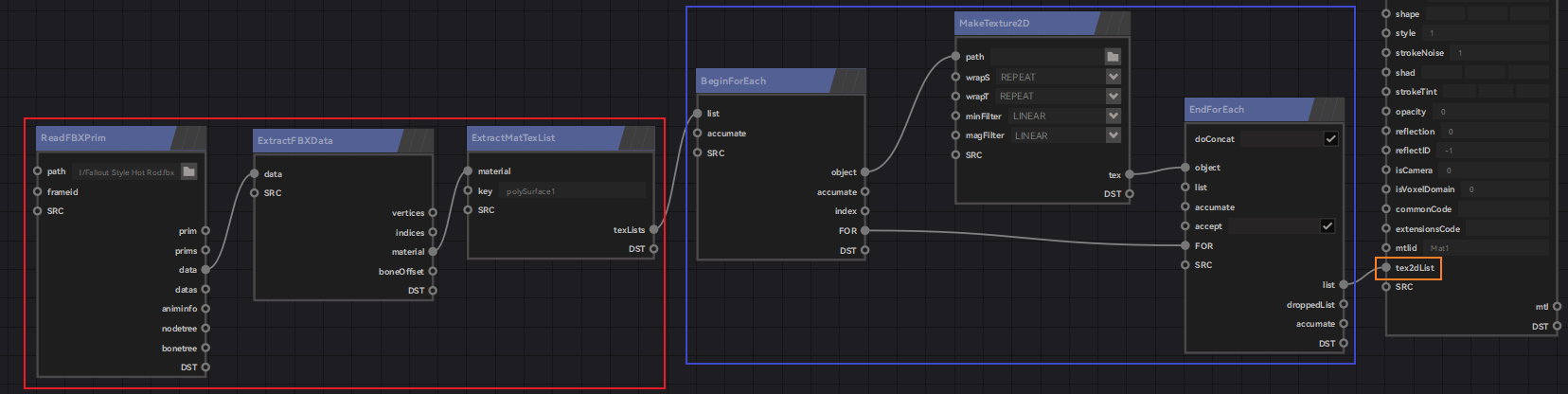1568x394 pixels.
Task: Click the ReadFBXPrim animinfo output socket
Action: click(205, 309)
